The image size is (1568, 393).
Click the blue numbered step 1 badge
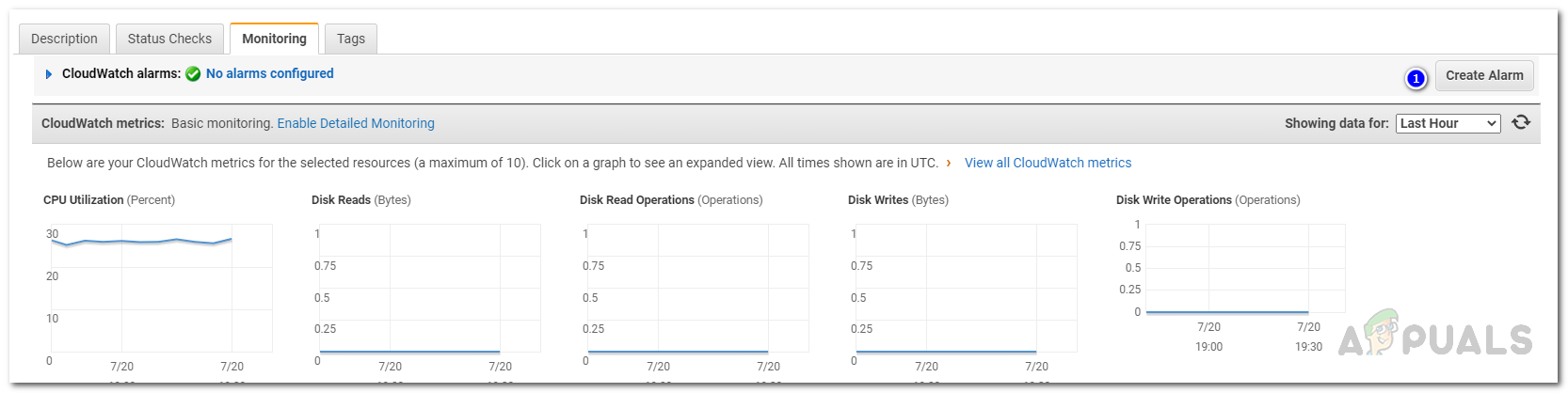point(1416,78)
